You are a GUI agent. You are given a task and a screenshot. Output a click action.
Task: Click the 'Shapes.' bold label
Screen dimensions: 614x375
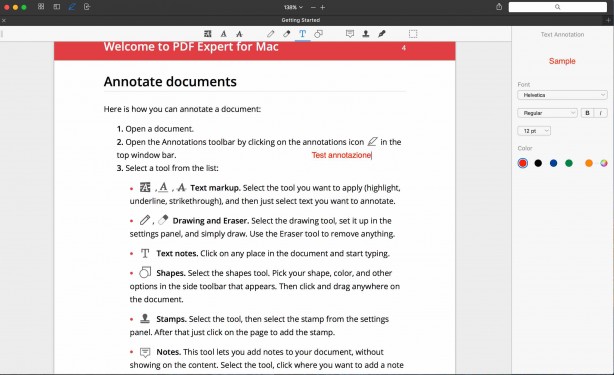[171, 273]
